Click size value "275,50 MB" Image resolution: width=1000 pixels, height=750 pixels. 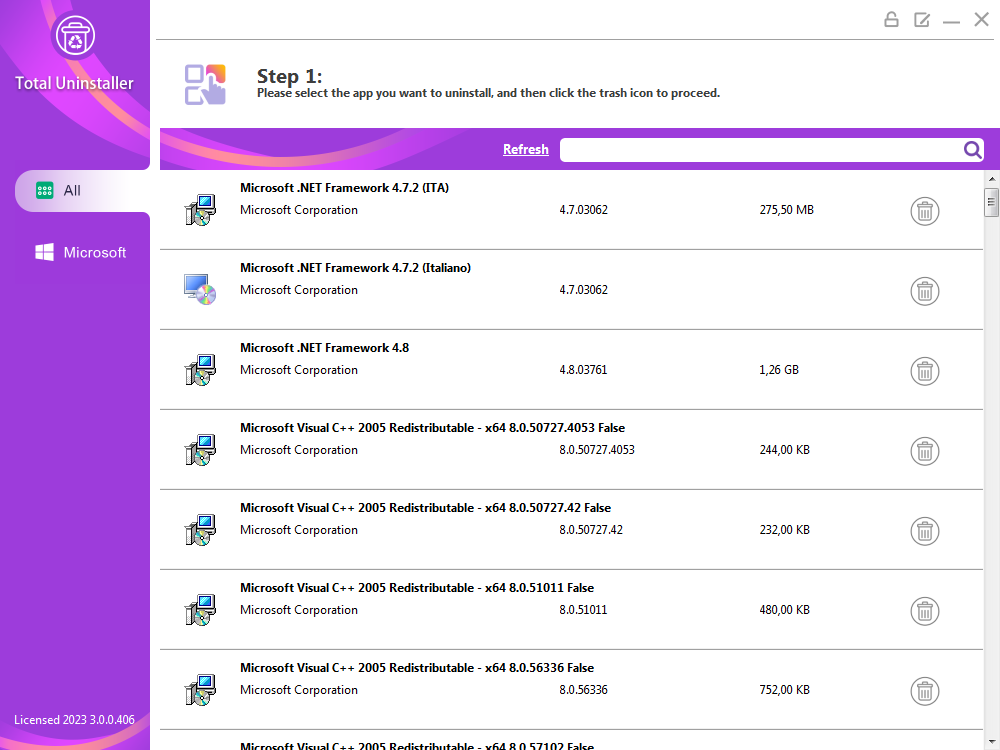coord(786,210)
